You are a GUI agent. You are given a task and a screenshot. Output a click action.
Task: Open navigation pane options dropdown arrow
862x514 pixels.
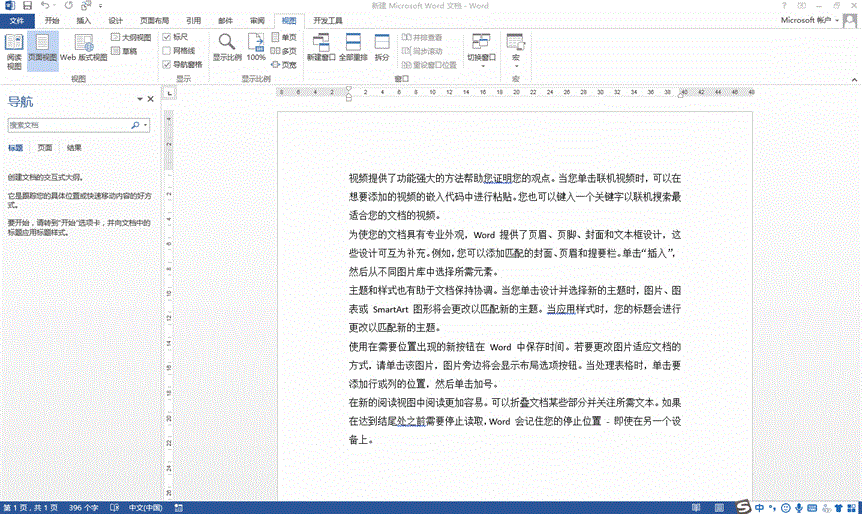[140, 100]
